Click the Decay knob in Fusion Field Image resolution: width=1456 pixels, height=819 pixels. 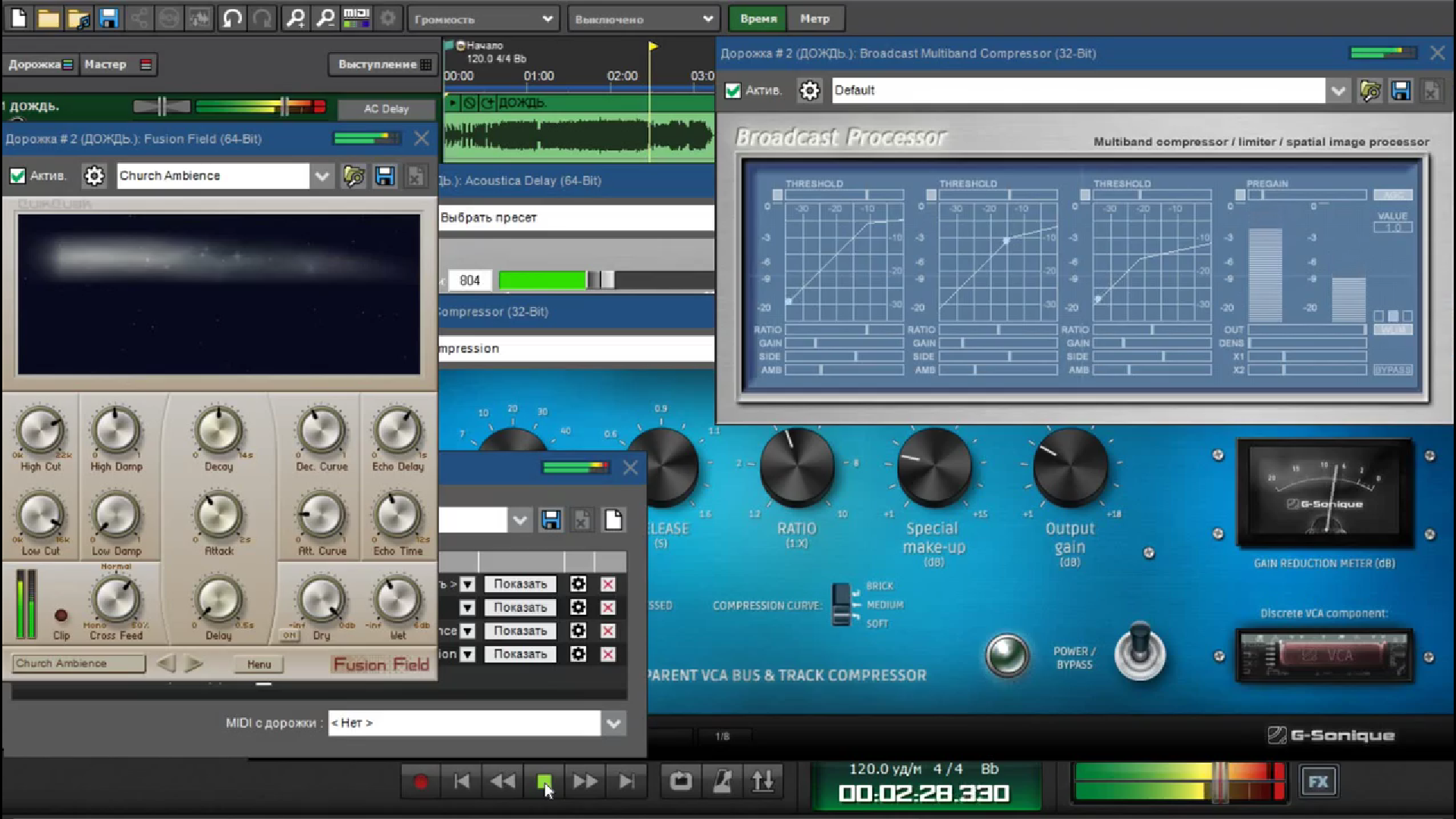pos(218,431)
